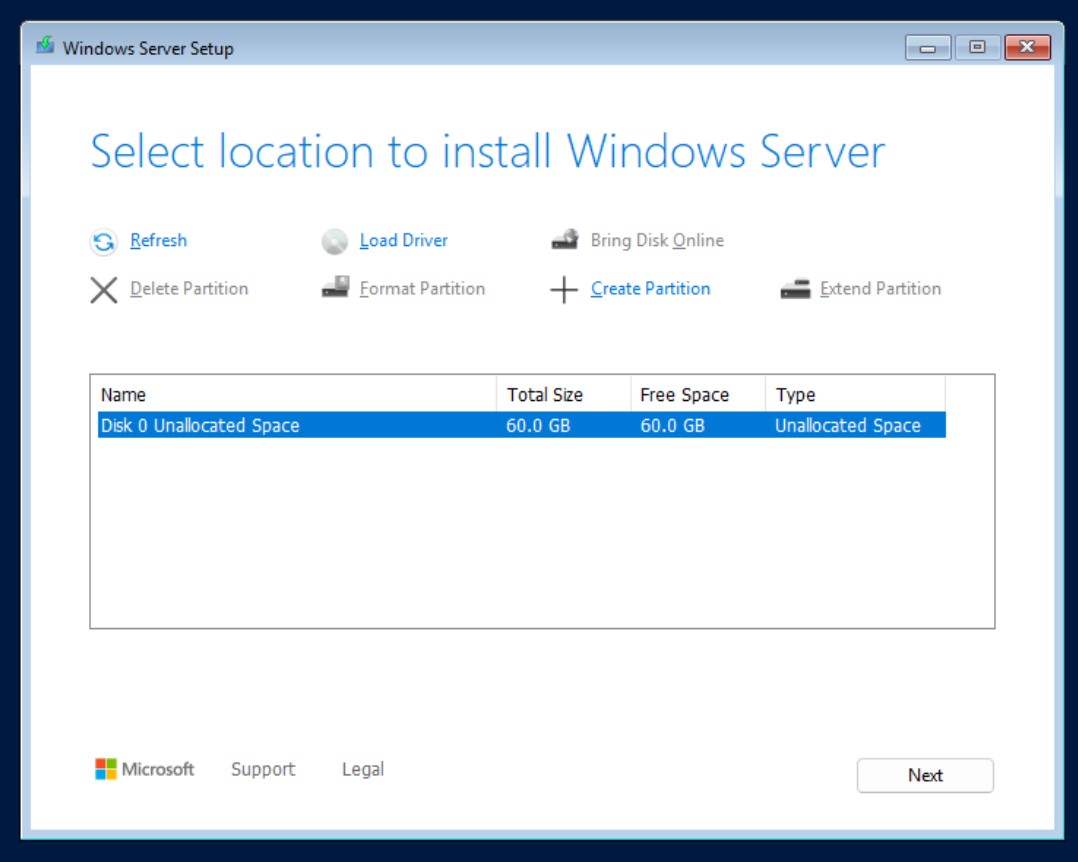Open the Support link
This screenshot has width=1078, height=862.
(x=263, y=769)
